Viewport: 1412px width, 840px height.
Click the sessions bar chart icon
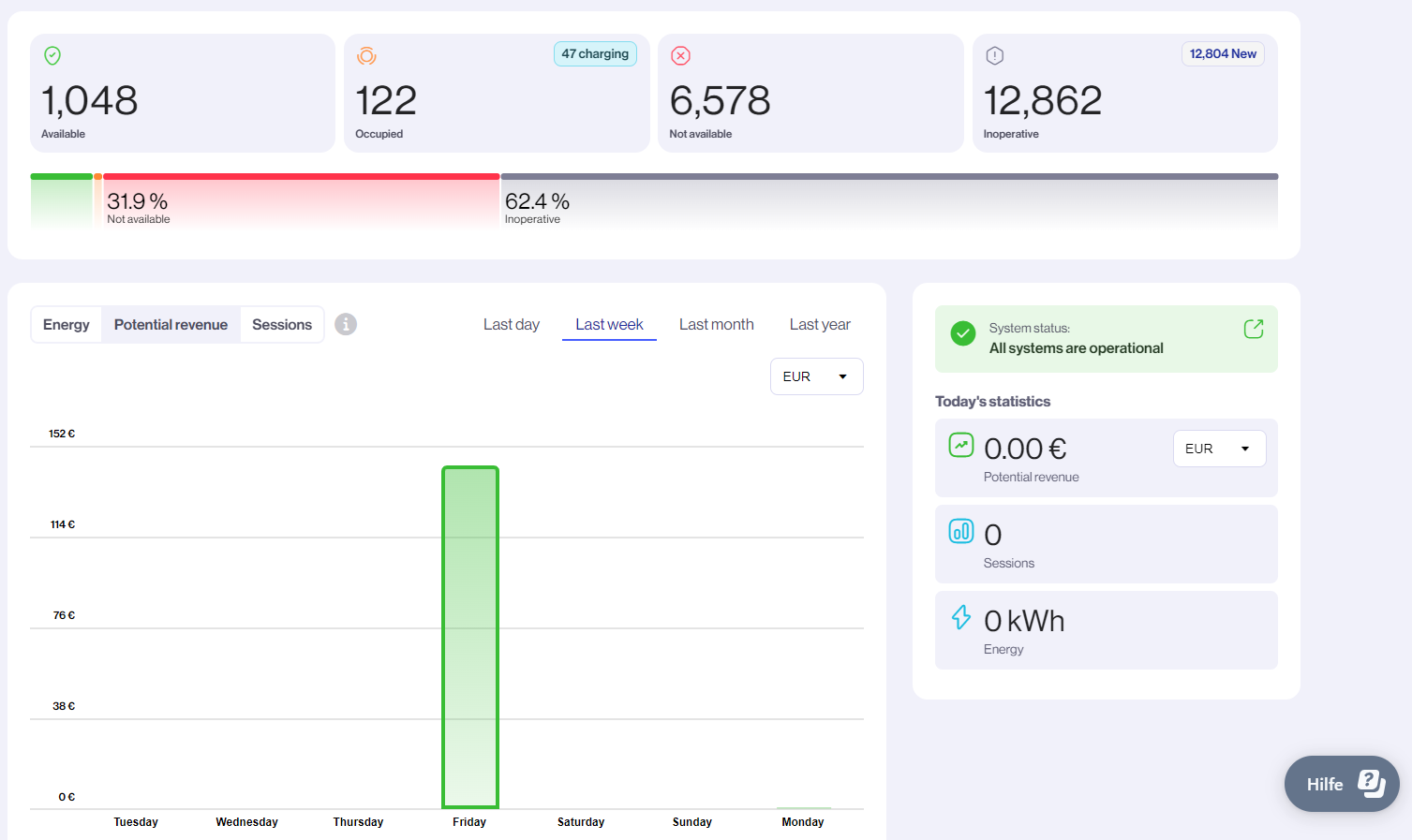pos(961,531)
